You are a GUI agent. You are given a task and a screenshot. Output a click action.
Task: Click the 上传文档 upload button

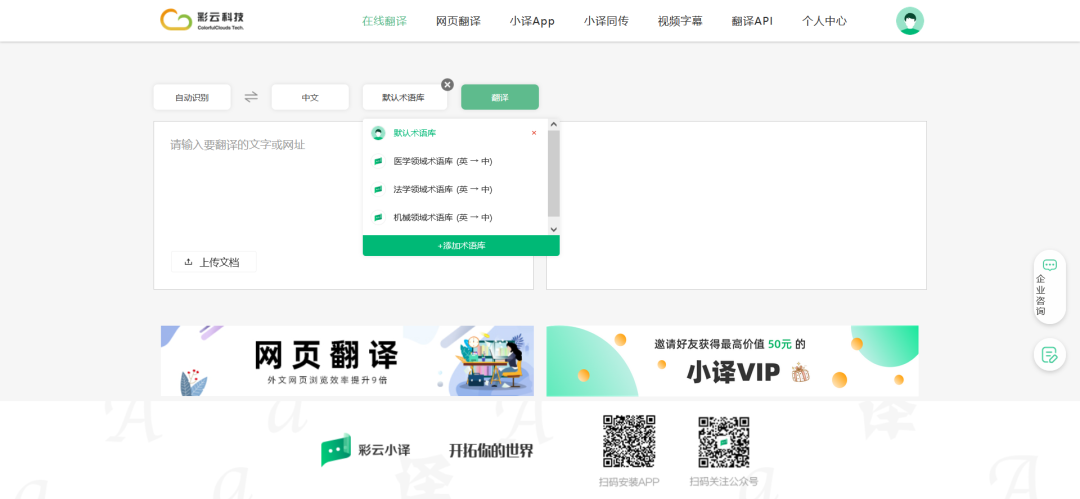click(x=214, y=262)
